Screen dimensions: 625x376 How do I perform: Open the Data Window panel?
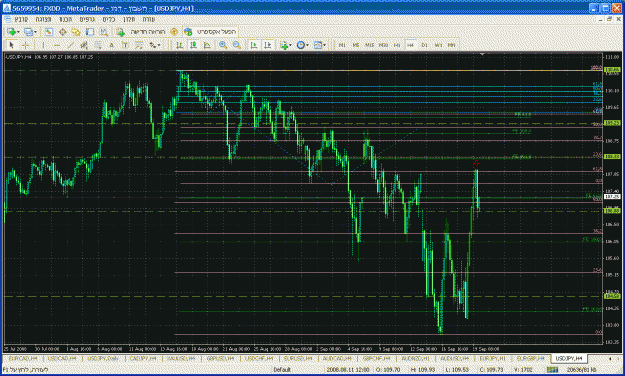(x=63, y=32)
